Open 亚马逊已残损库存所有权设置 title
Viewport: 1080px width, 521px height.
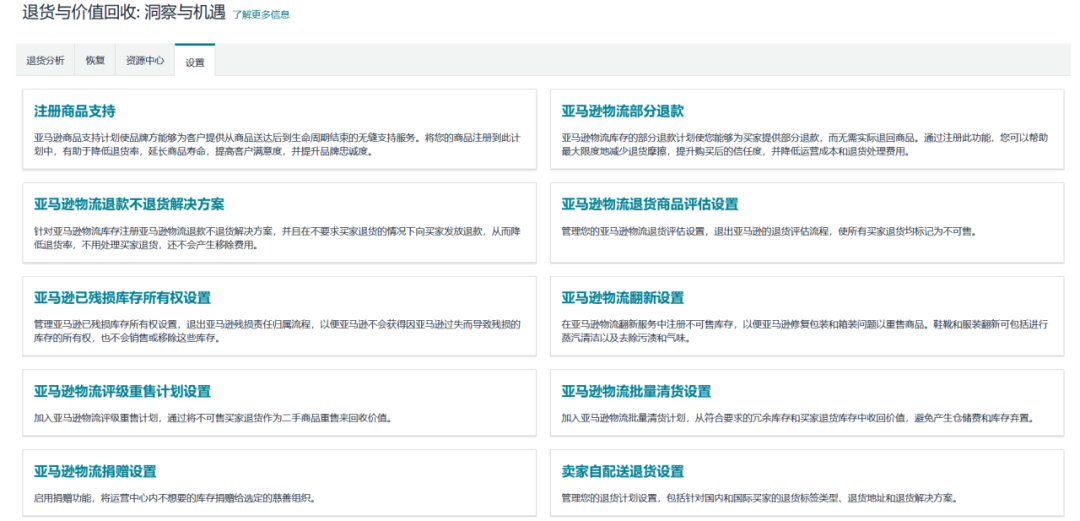[122, 298]
